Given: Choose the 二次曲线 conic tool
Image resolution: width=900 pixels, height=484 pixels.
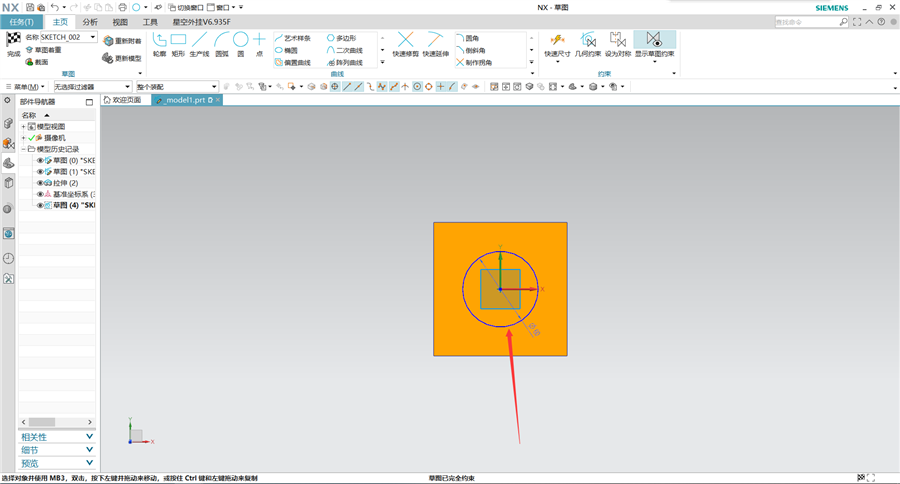Looking at the screenshot, I should point(345,51).
